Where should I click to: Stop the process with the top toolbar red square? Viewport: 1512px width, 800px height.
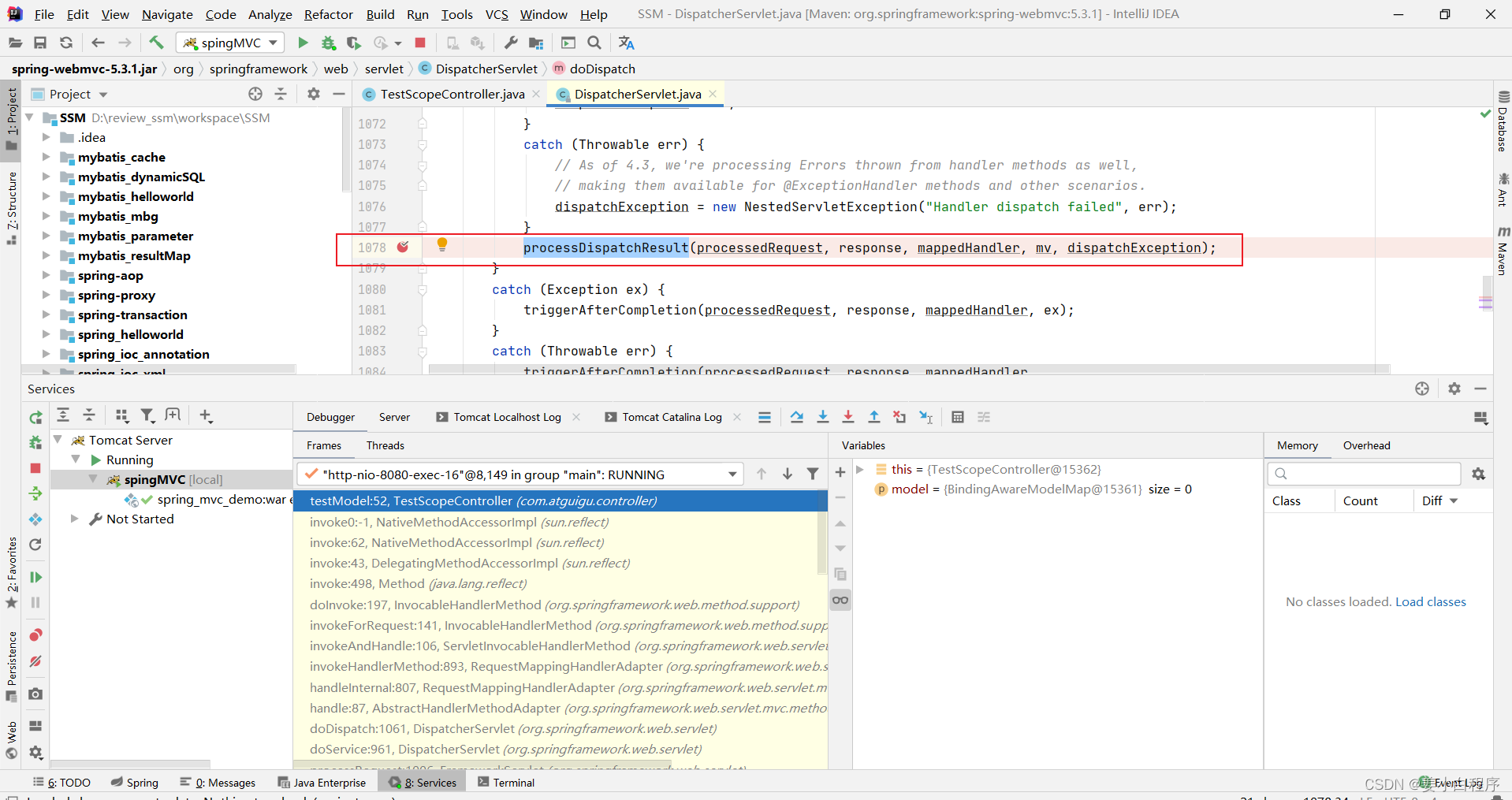click(x=420, y=43)
